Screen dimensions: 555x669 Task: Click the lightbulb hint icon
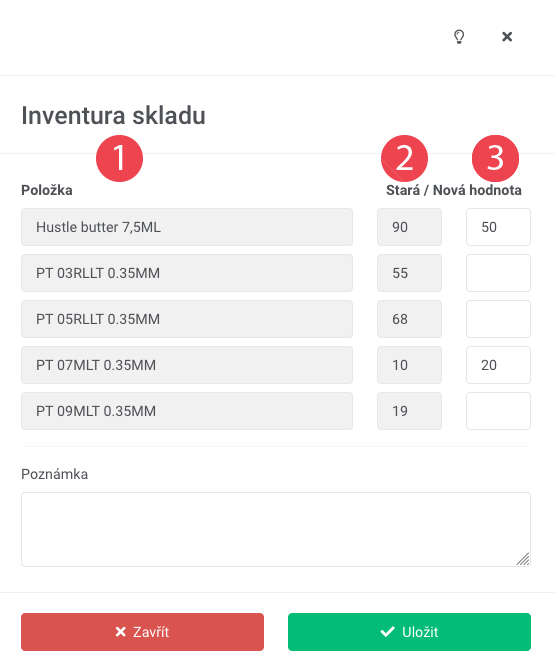point(459,37)
